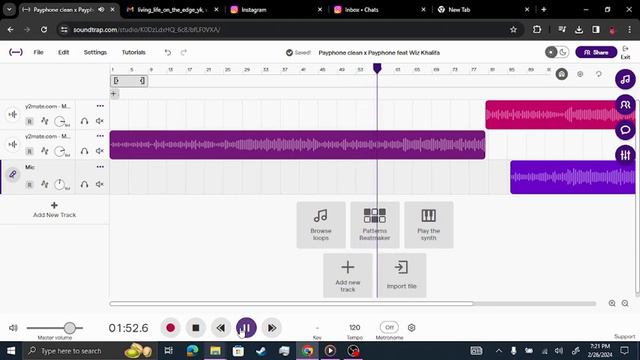Open automation on purple-clip y2mate track
This screenshot has width=640, height=360.
point(44,151)
